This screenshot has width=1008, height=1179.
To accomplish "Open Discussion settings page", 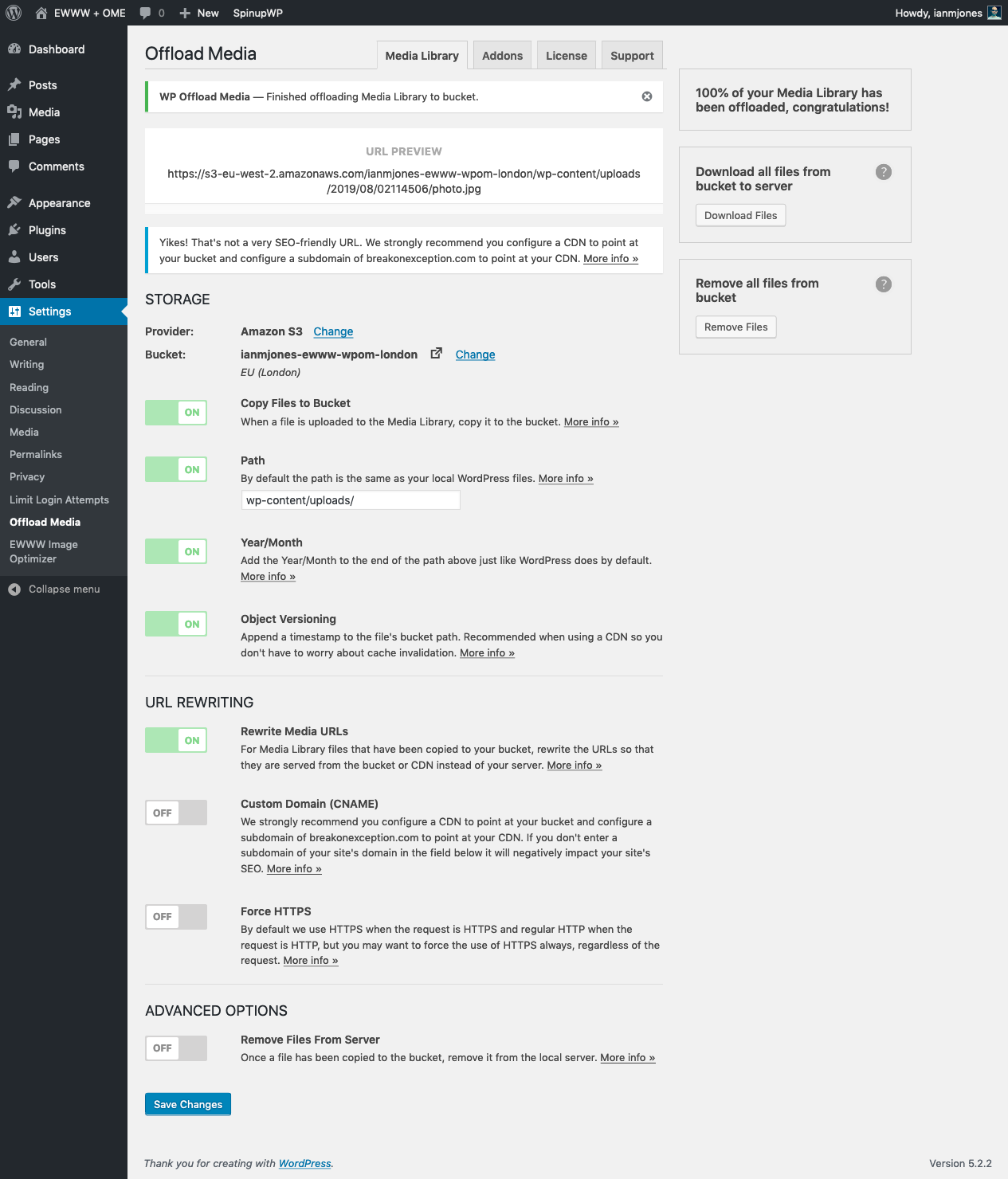I will point(36,409).
